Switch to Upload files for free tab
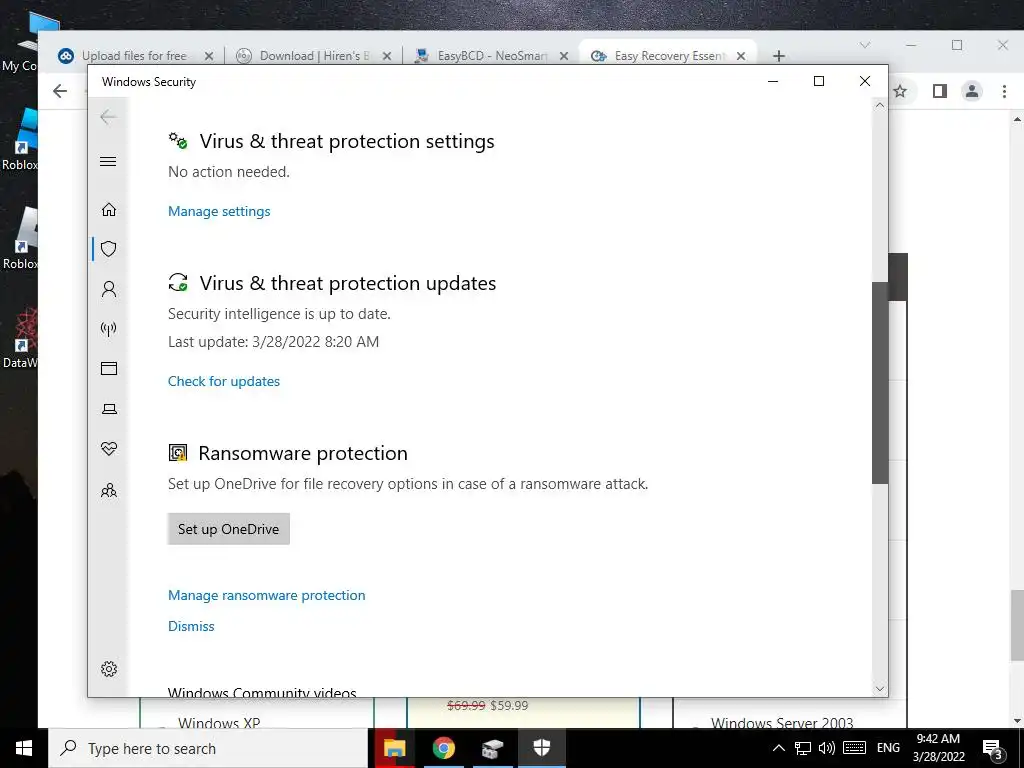Image resolution: width=1024 pixels, height=768 pixels. click(135, 56)
